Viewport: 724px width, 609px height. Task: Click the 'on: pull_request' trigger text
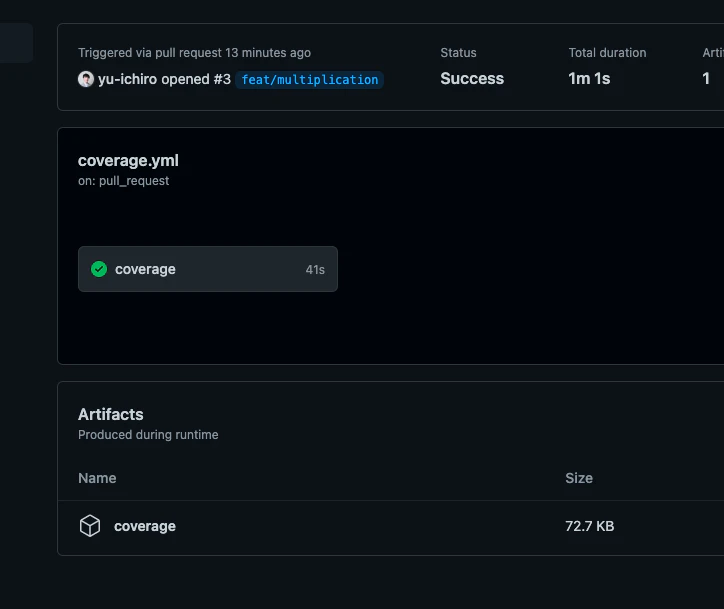[x=123, y=181]
